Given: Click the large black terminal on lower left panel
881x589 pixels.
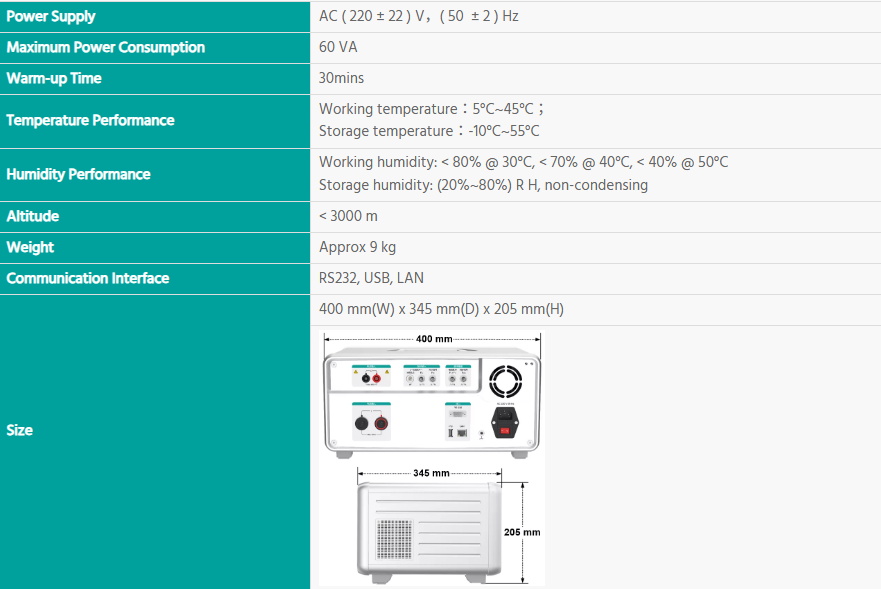Looking at the screenshot, I should click(362, 421).
